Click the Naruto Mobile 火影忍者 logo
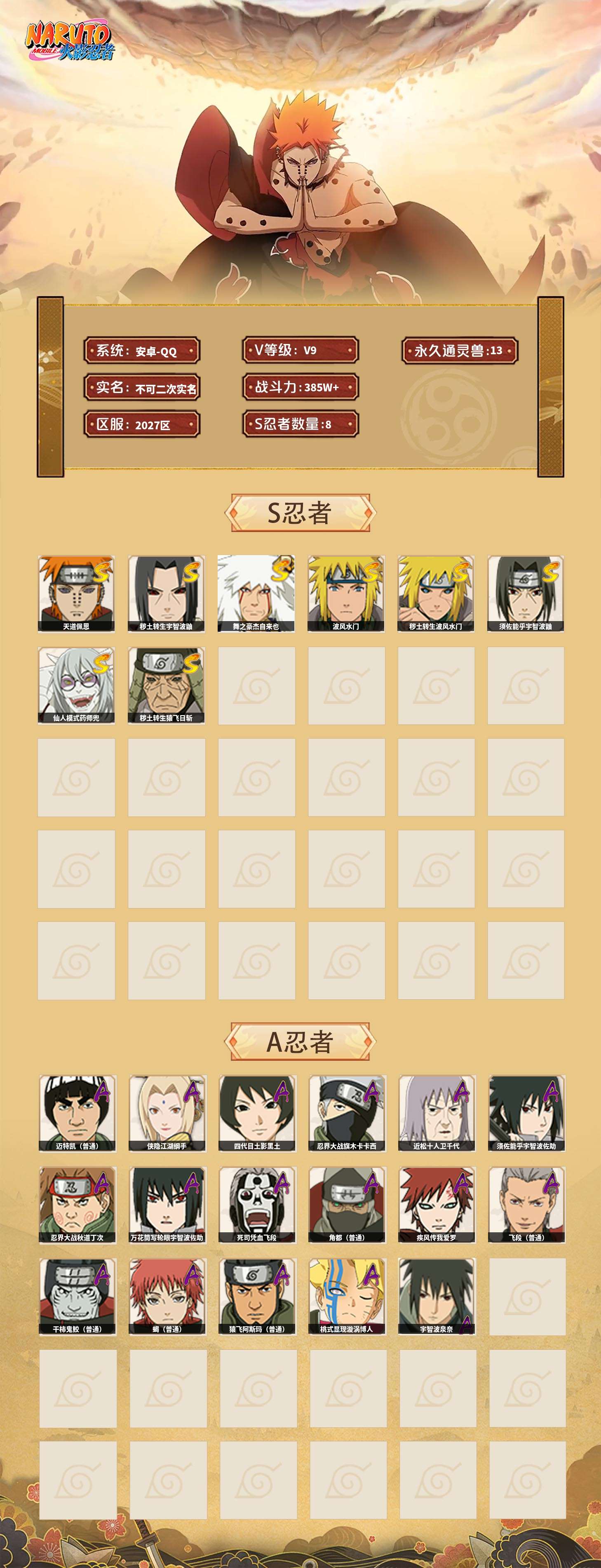Viewport: 601px width, 1568px height. (69, 41)
